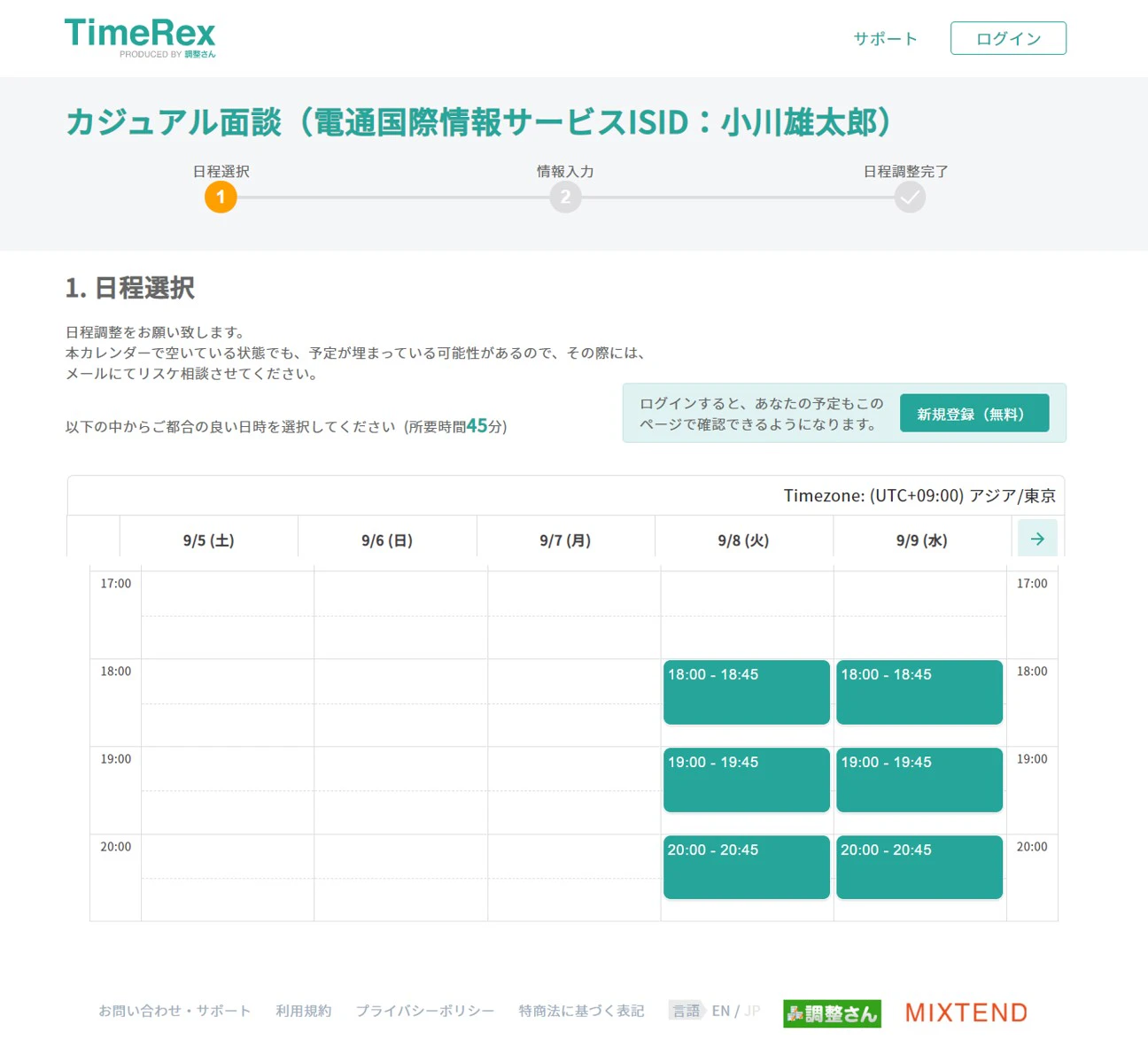Click step 2 gray circle indicator

click(565, 197)
